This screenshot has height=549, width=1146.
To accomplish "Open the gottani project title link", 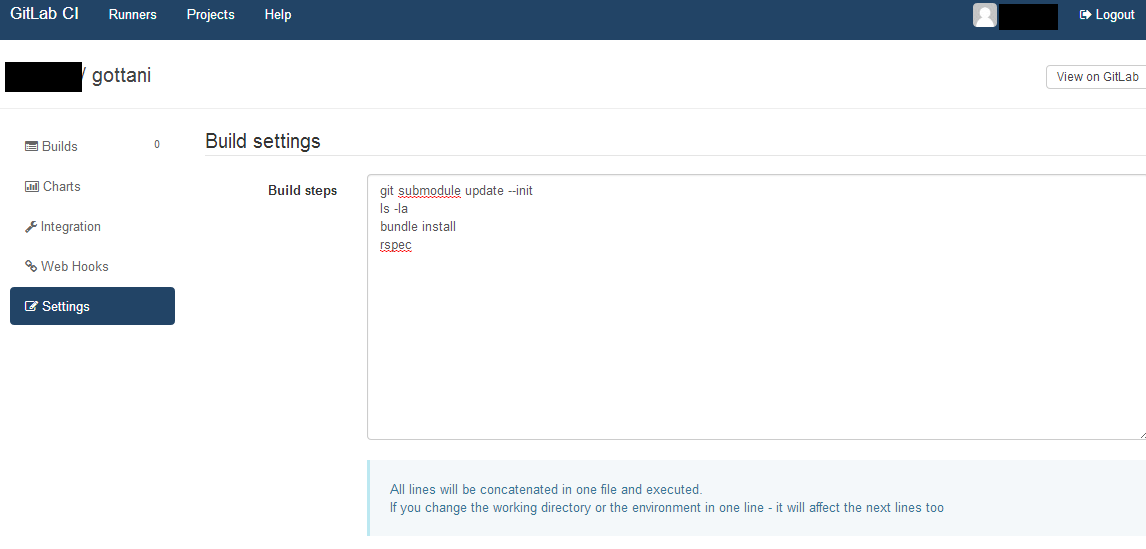I will tap(121, 75).
